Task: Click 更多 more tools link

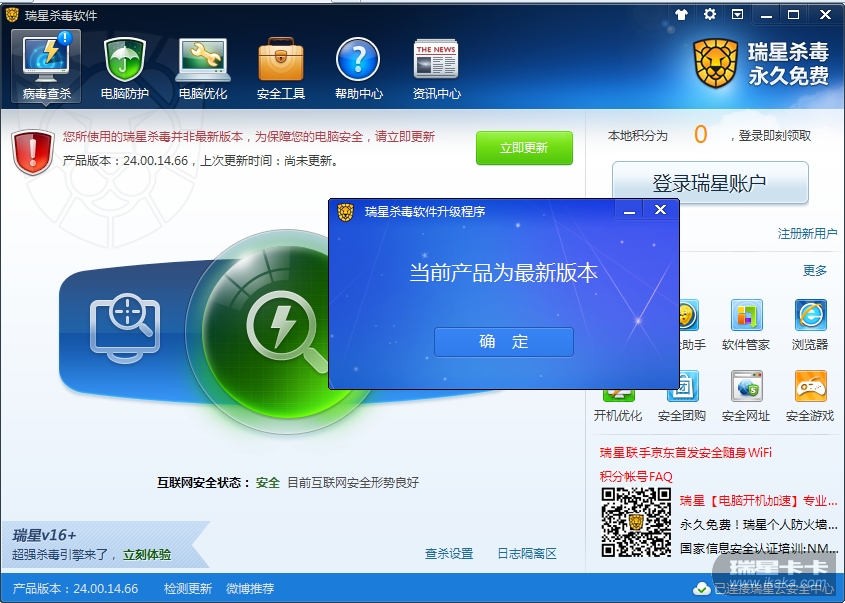Action: [x=814, y=271]
